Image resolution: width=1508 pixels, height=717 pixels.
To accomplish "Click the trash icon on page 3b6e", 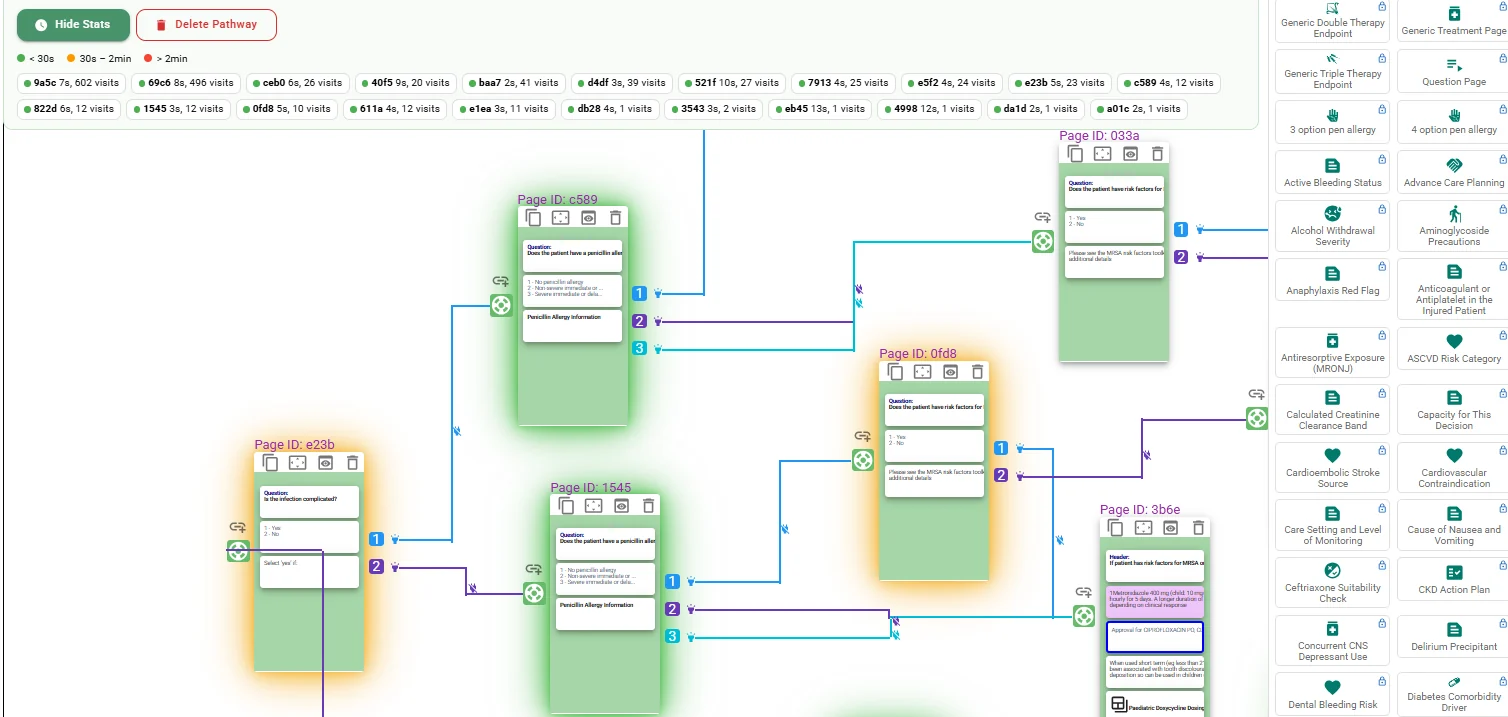I will [x=1199, y=527].
